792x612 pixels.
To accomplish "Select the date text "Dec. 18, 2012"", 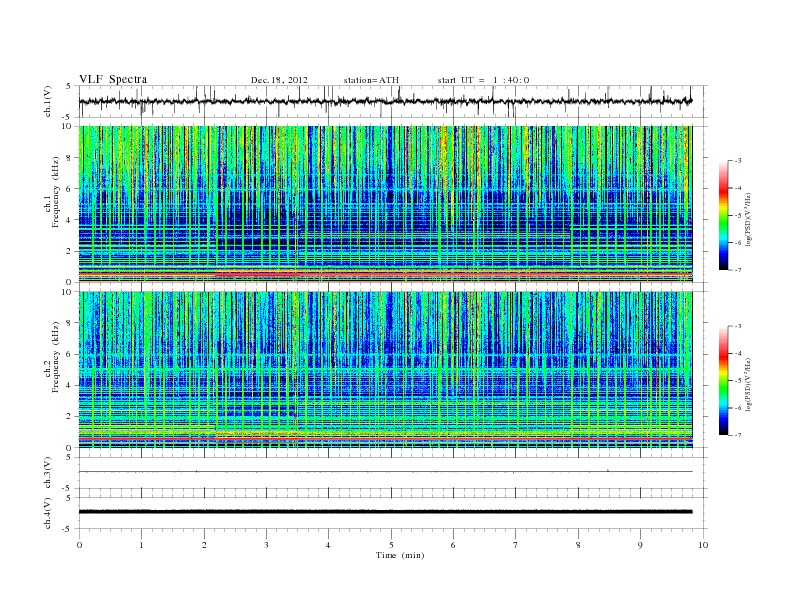I will [x=279, y=80].
